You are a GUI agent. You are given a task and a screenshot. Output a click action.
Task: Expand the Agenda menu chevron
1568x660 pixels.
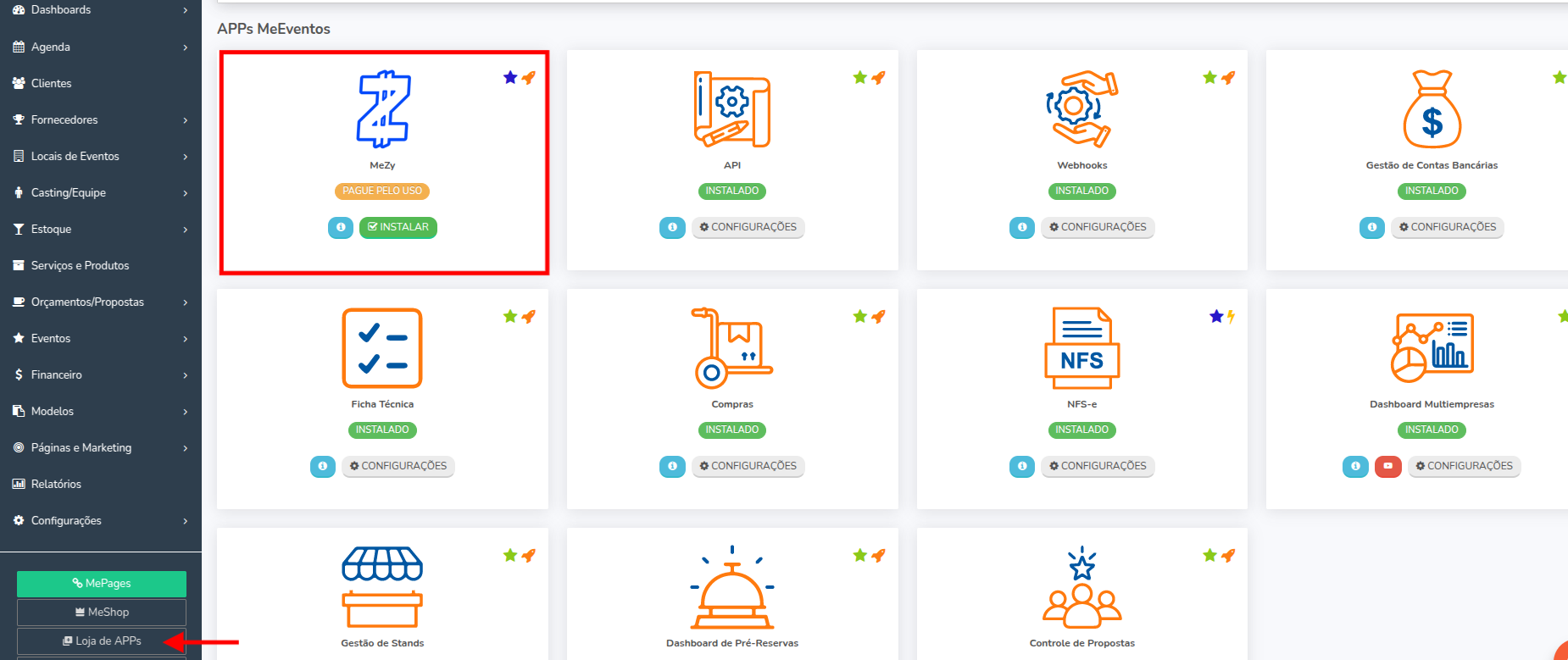(x=186, y=47)
